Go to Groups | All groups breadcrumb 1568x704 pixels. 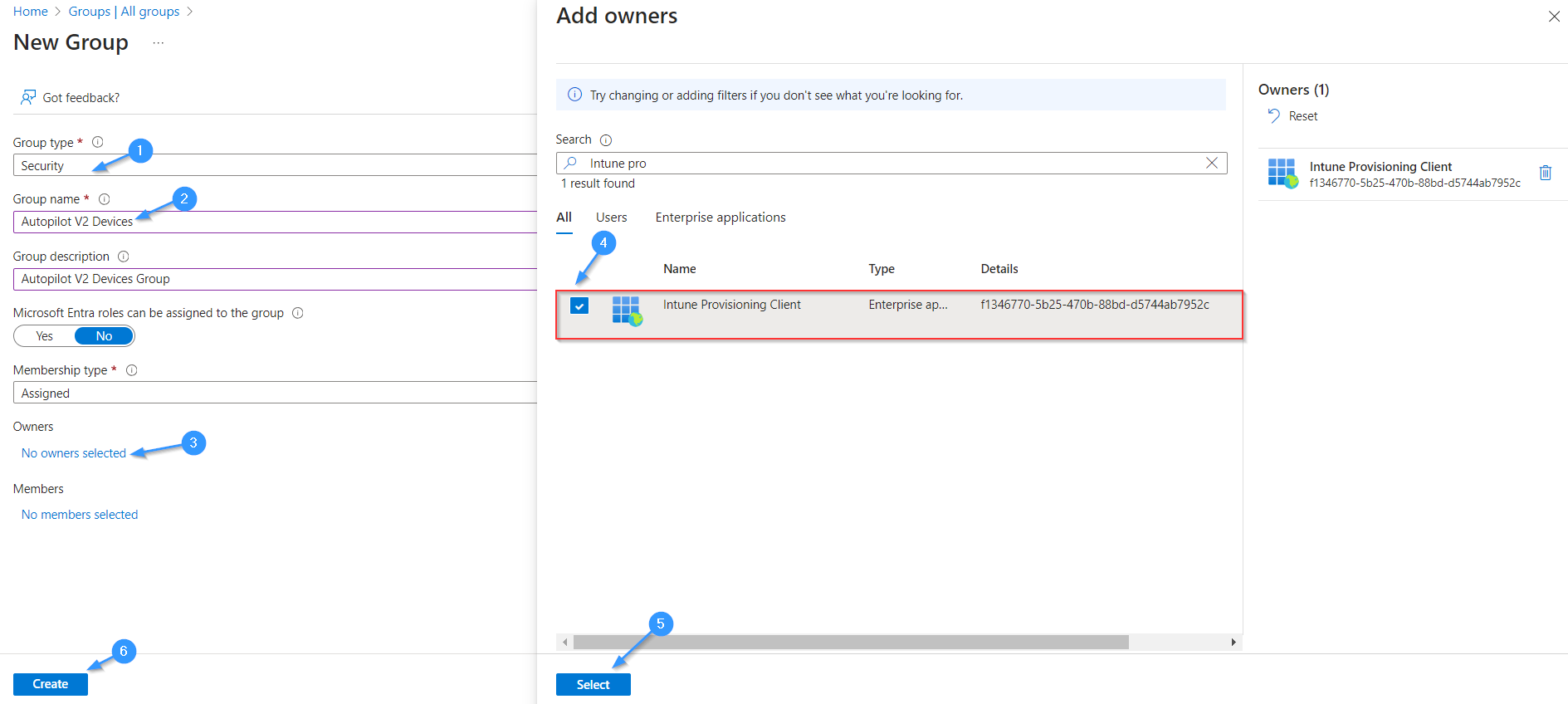click(125, 12)
